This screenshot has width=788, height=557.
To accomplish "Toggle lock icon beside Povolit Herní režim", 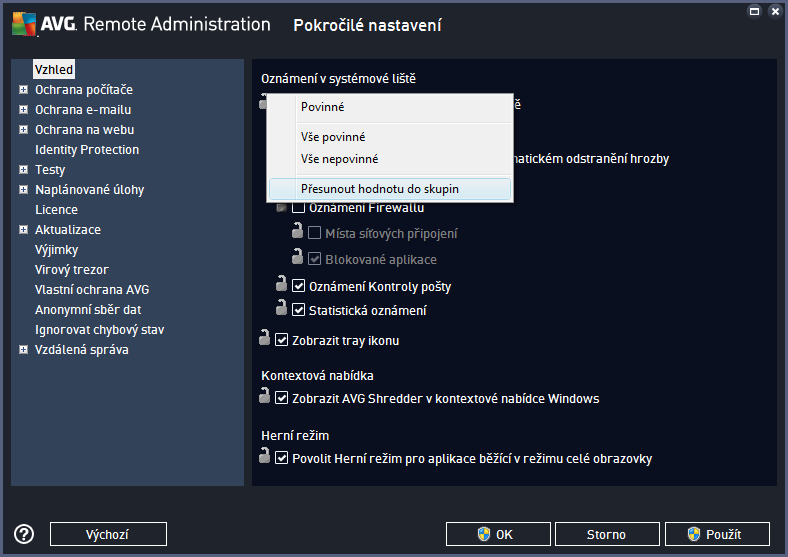I will coord(264,456).
